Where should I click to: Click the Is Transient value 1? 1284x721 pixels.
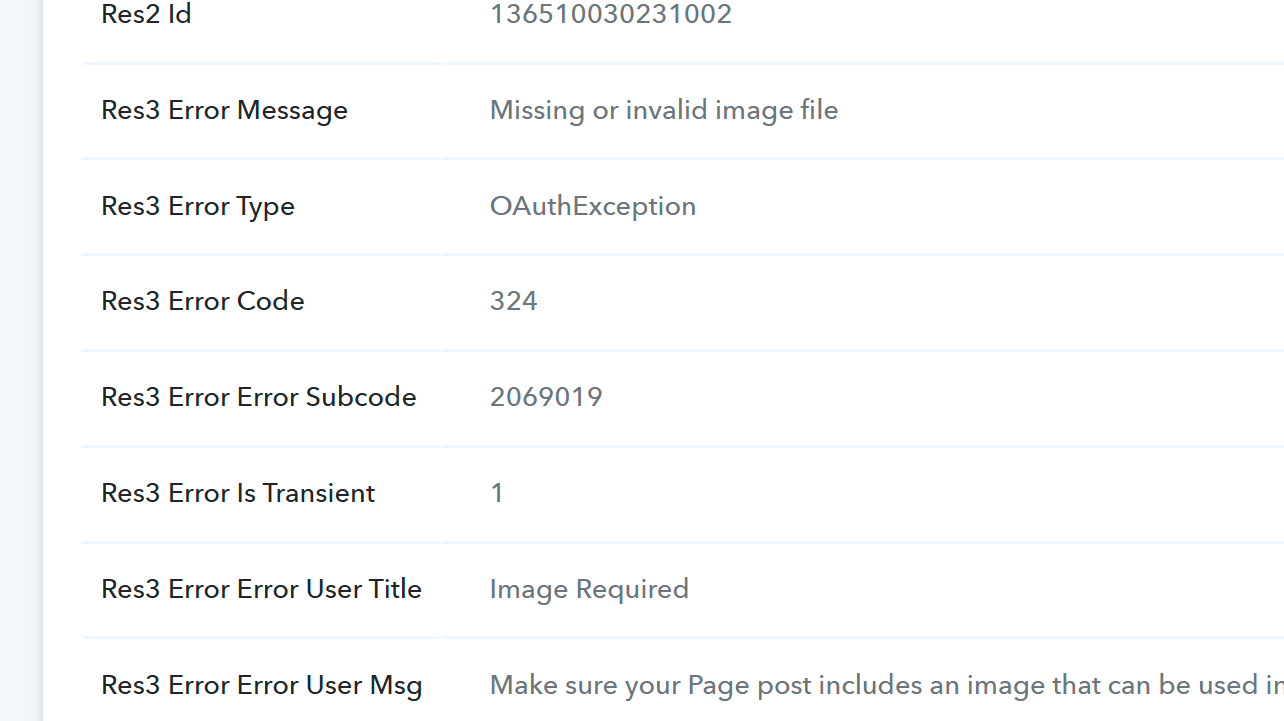497,493
